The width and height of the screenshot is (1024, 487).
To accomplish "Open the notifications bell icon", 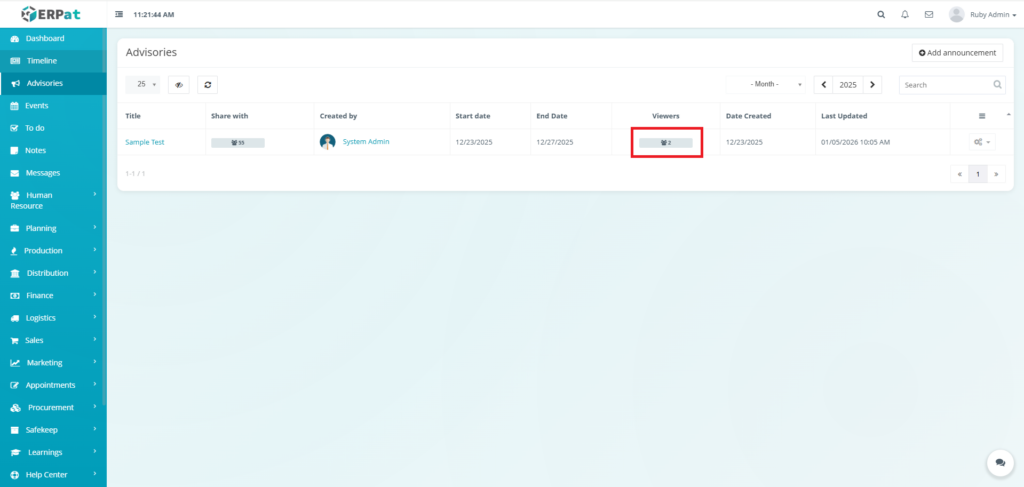I will pyautogui.click(x=905, y=15).
